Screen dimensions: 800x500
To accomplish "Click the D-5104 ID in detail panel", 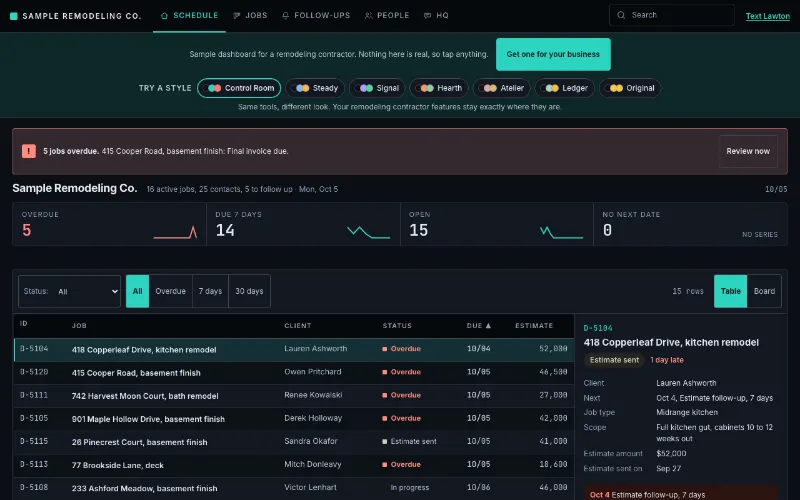I will [598, 328].
